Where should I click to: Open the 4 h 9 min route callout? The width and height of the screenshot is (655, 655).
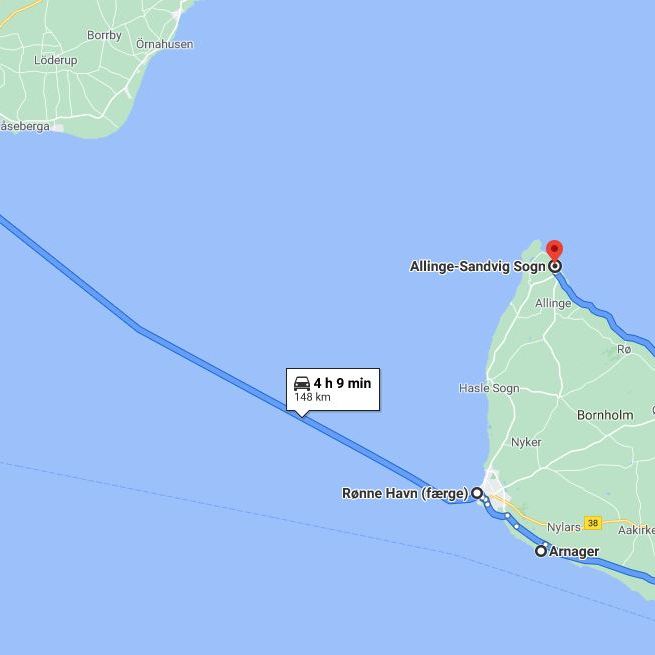(x=333, y=390)
